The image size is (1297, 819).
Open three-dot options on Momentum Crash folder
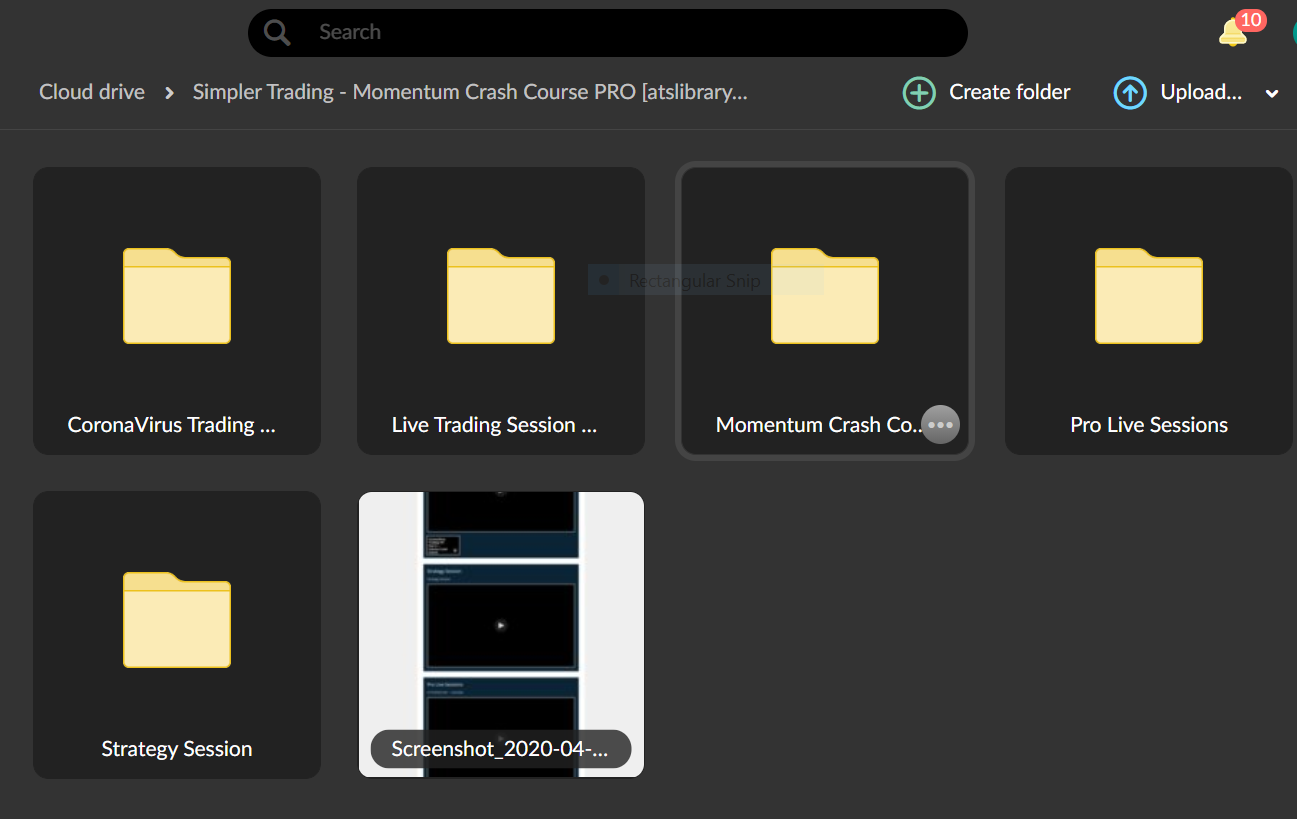[x=940, y=424]
